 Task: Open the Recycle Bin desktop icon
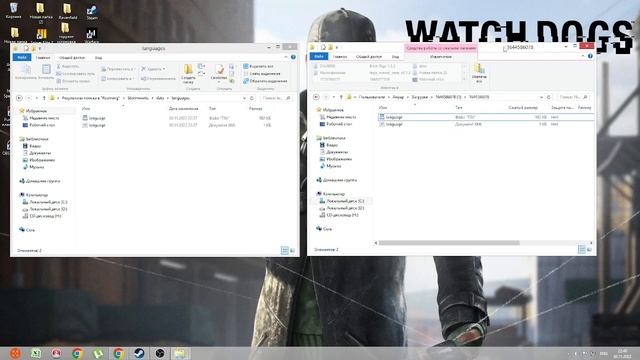(14, 11)
